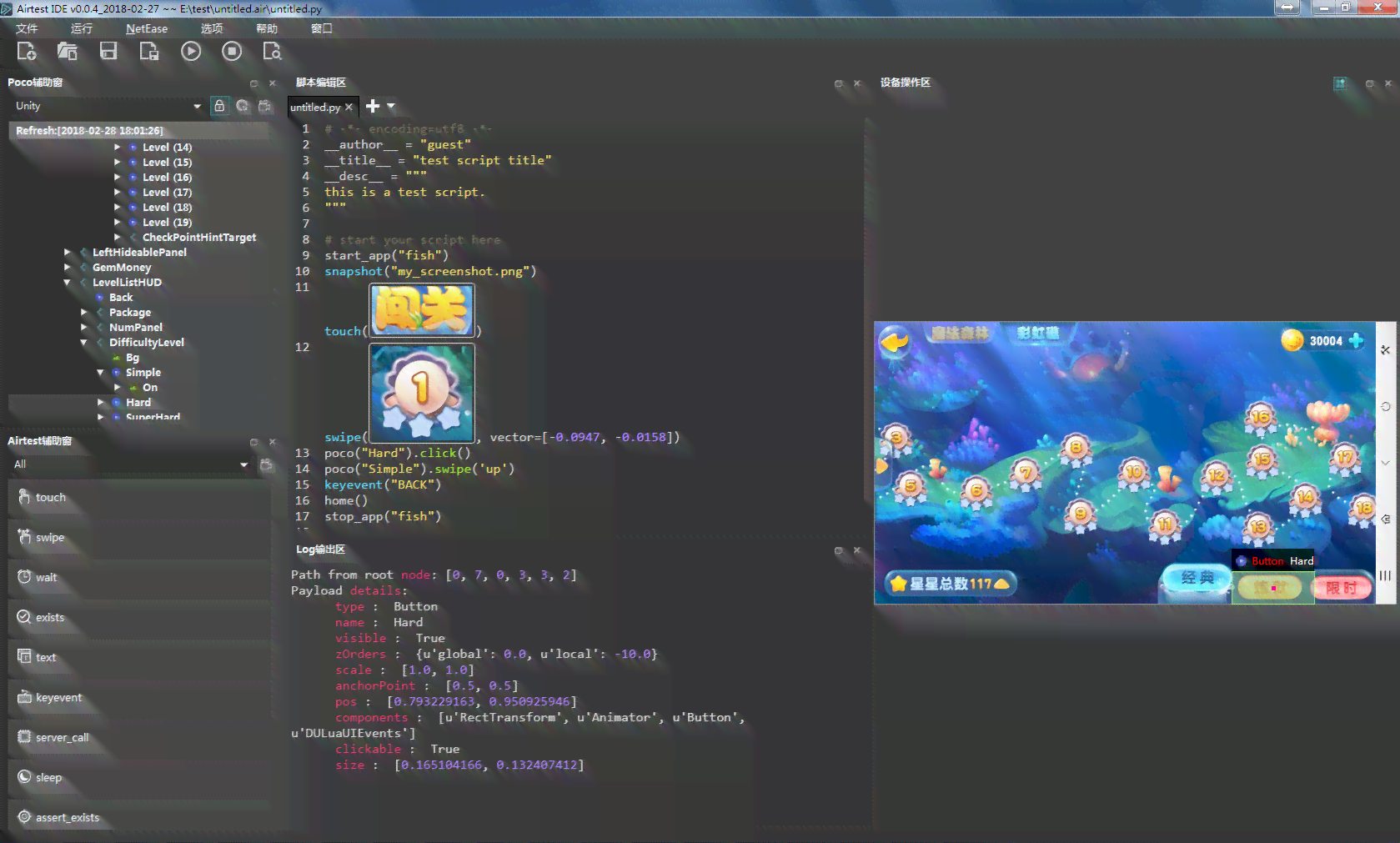The height and width of the screenshot is (843, 1400).
Task: Open the 运行 menu
Action: (82, 28)
